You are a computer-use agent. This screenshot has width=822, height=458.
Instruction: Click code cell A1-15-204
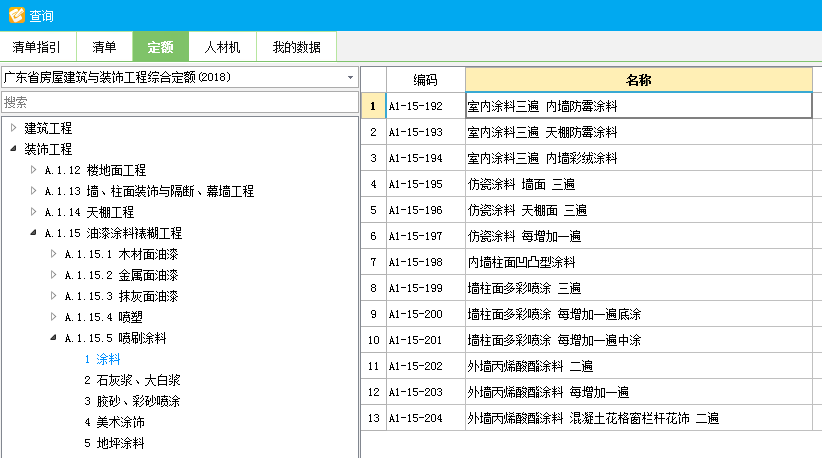click(425, 418)
